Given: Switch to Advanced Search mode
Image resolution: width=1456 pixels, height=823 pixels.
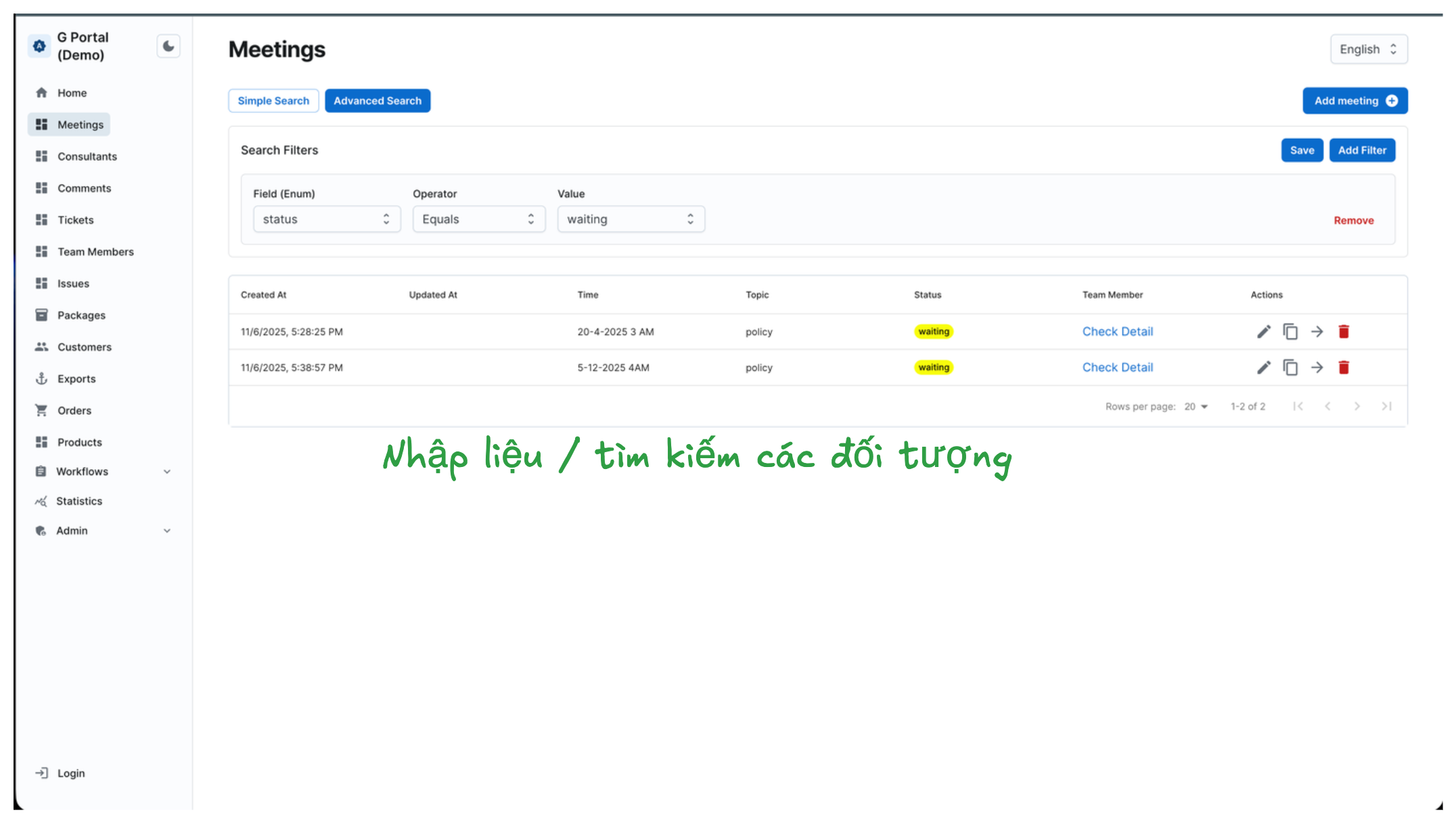Looking at the screenshot, I should click(x=378, y=100).
